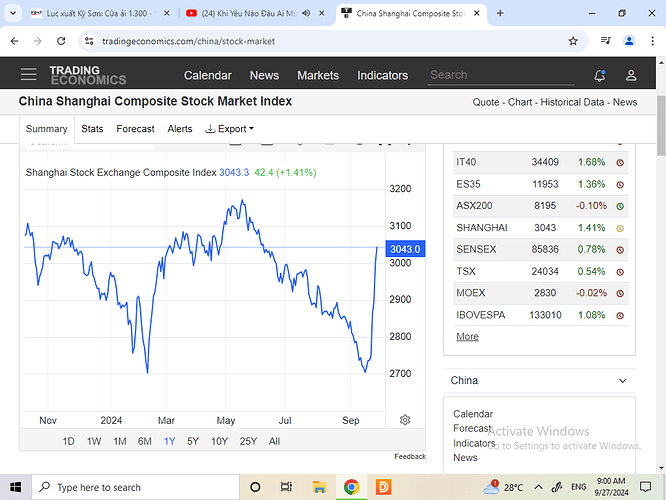Open a new browser tab
The width and height of the screenshot is (666, 500).
click(x=500, y=13)
